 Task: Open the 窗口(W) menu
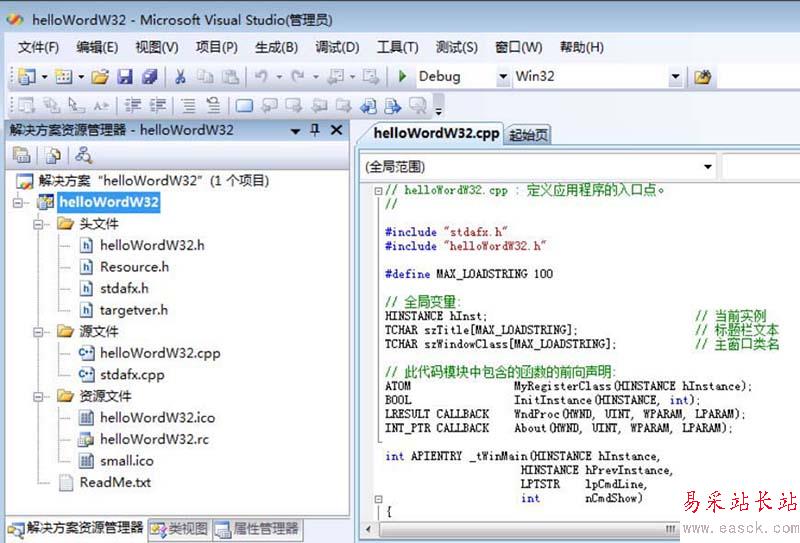[518, 47]
